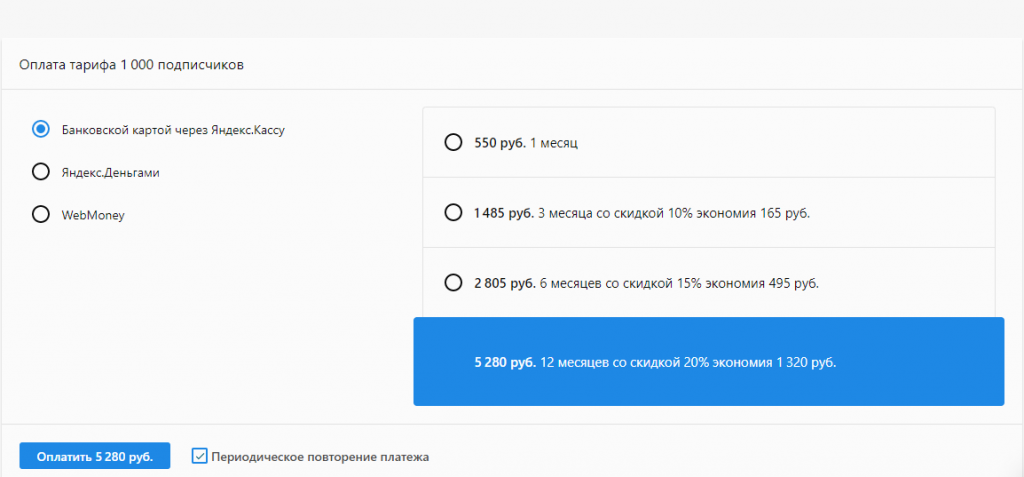Choose the 550 руб. 1 месяц radio
Viewport: 1024px width, 477px height.
pos(453,142)
